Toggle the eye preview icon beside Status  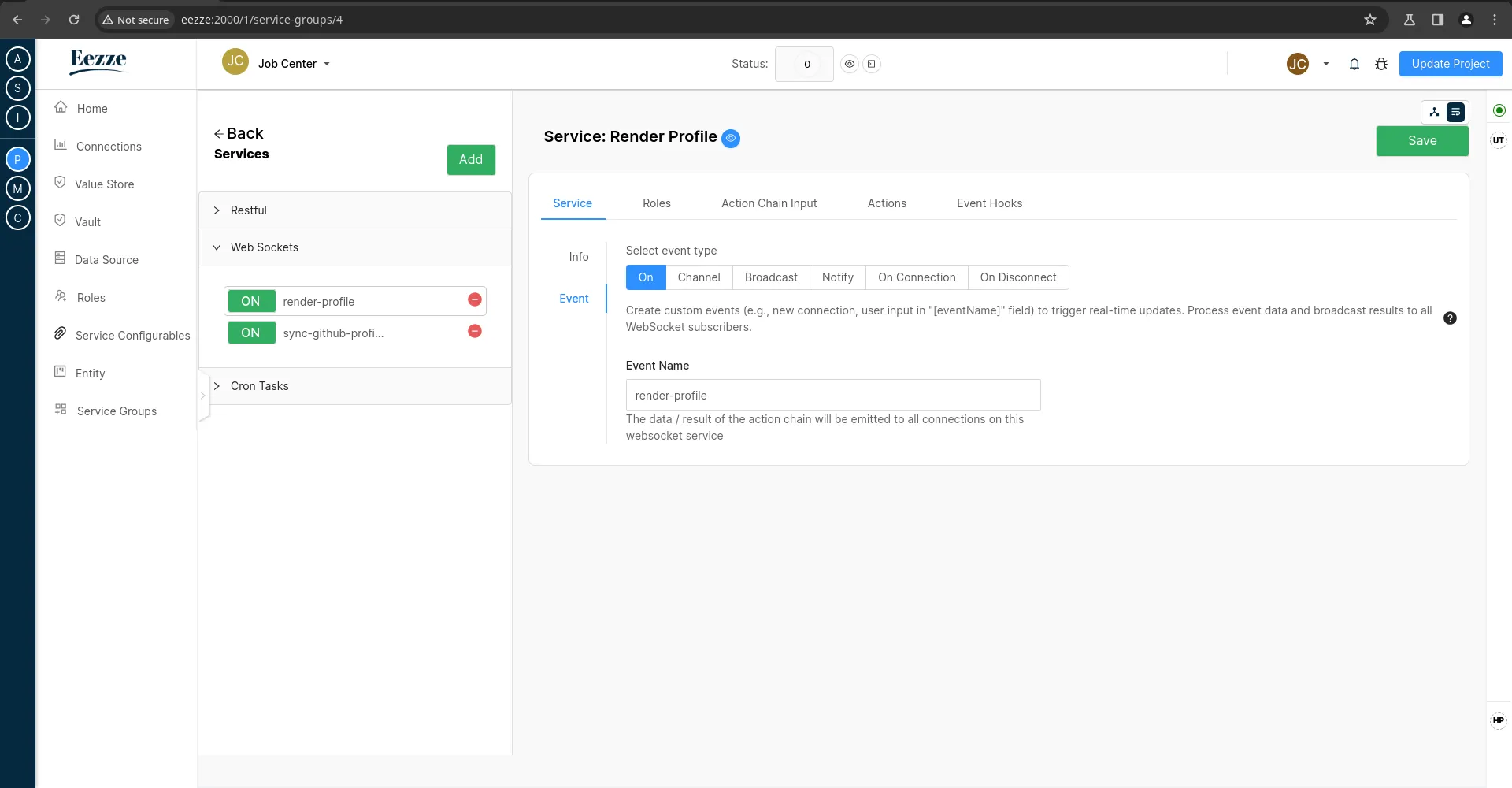tap(850, 64)
